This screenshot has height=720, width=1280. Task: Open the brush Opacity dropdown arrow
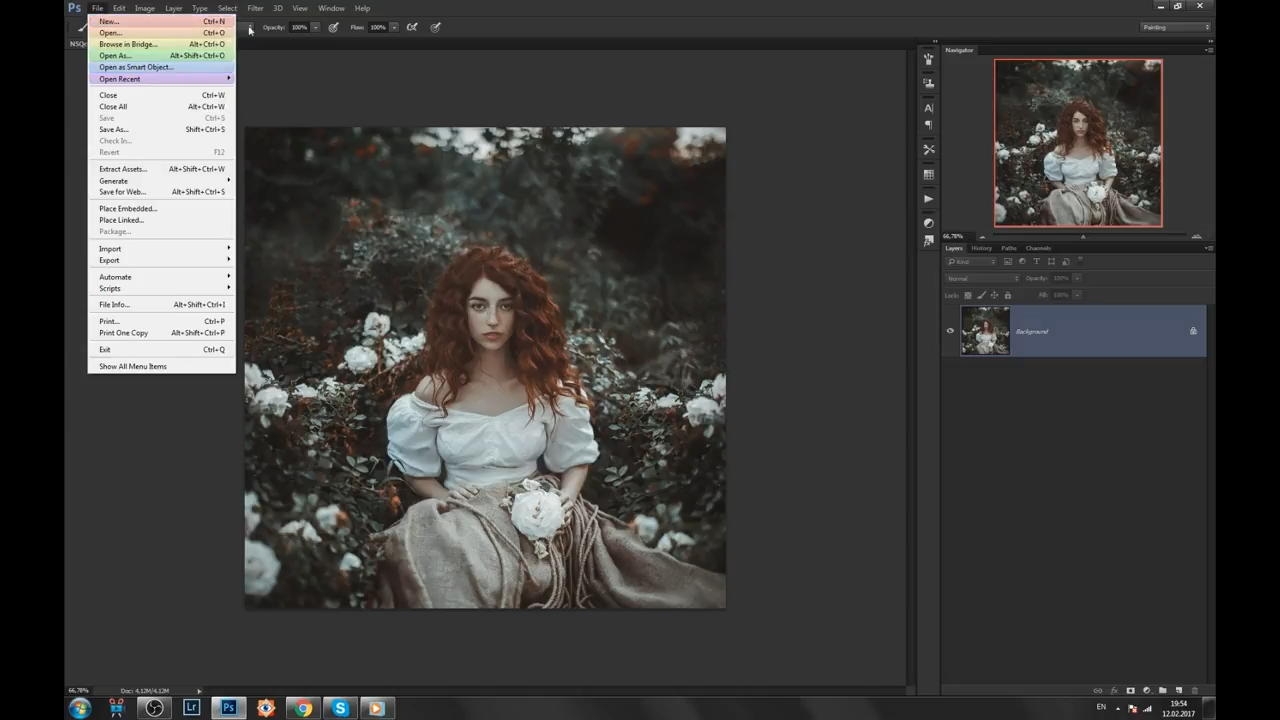[315, 27]
